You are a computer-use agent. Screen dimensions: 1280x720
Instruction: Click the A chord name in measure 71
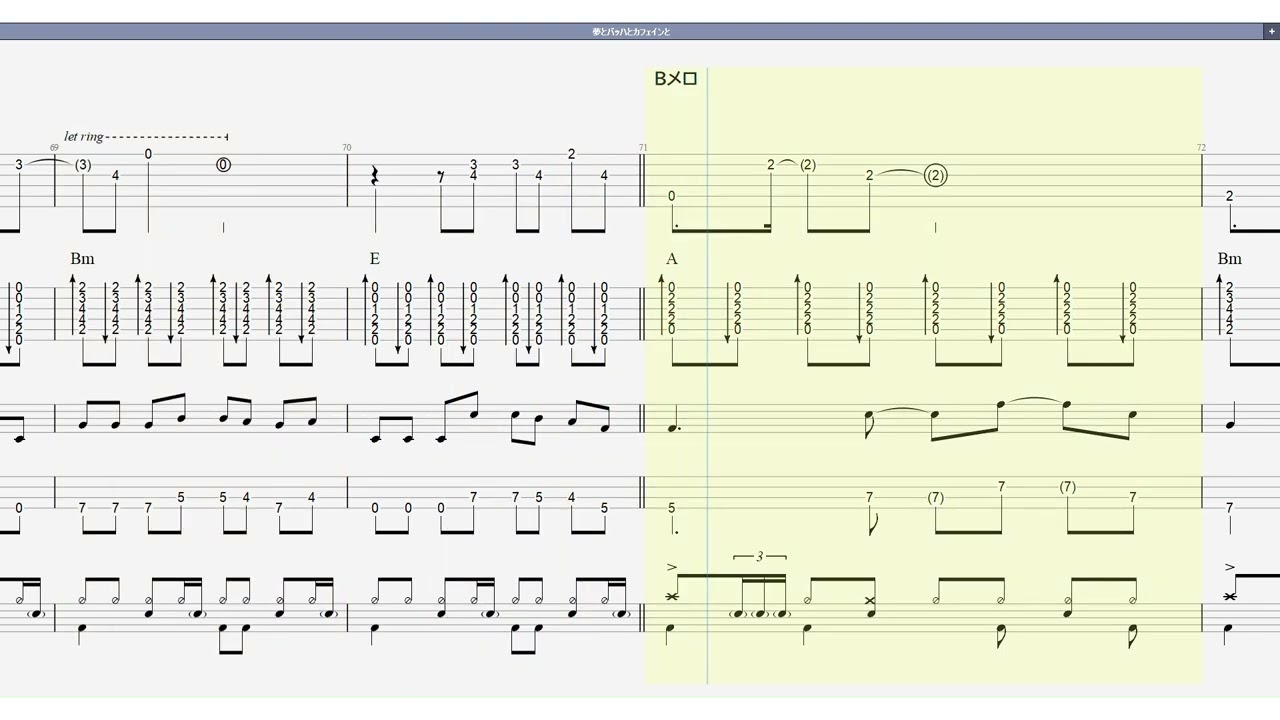[x=672, y=259]
